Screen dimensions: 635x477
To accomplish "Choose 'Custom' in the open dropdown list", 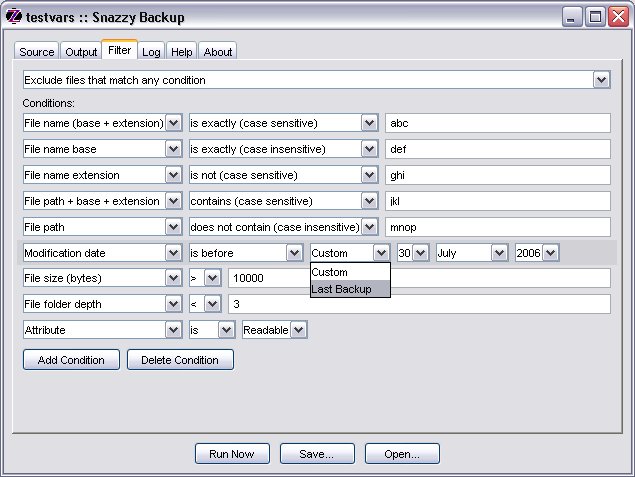I will 350,272.
